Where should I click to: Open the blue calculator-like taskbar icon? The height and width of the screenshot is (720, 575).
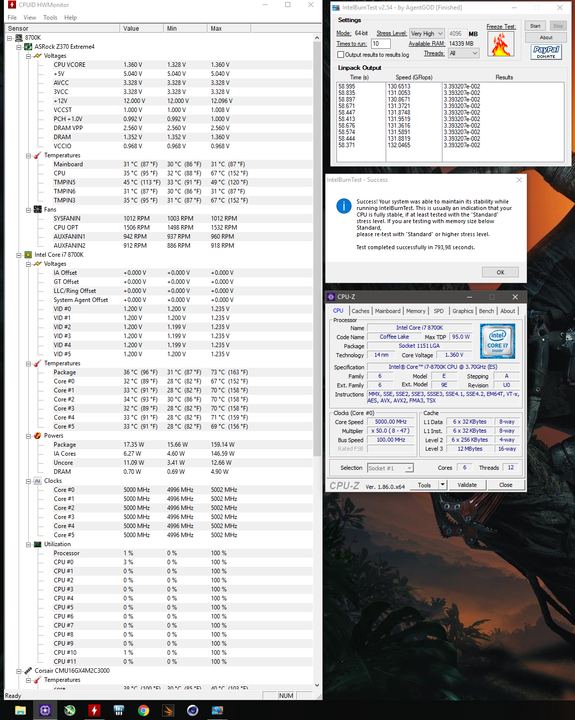coord(119,710)
